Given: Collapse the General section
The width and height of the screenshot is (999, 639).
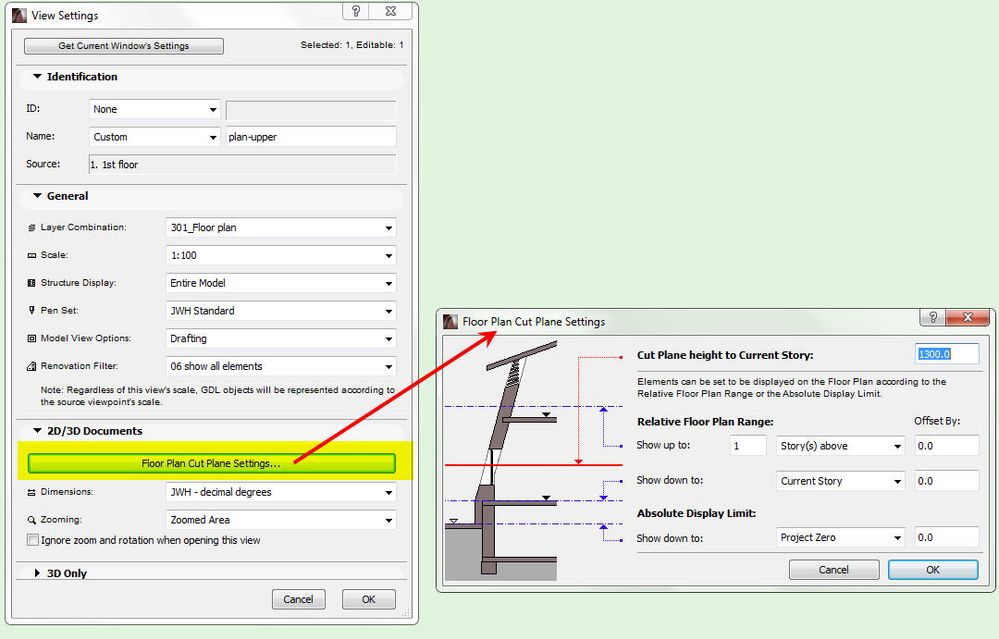Looking at the screenshot, I should point(37,196).
